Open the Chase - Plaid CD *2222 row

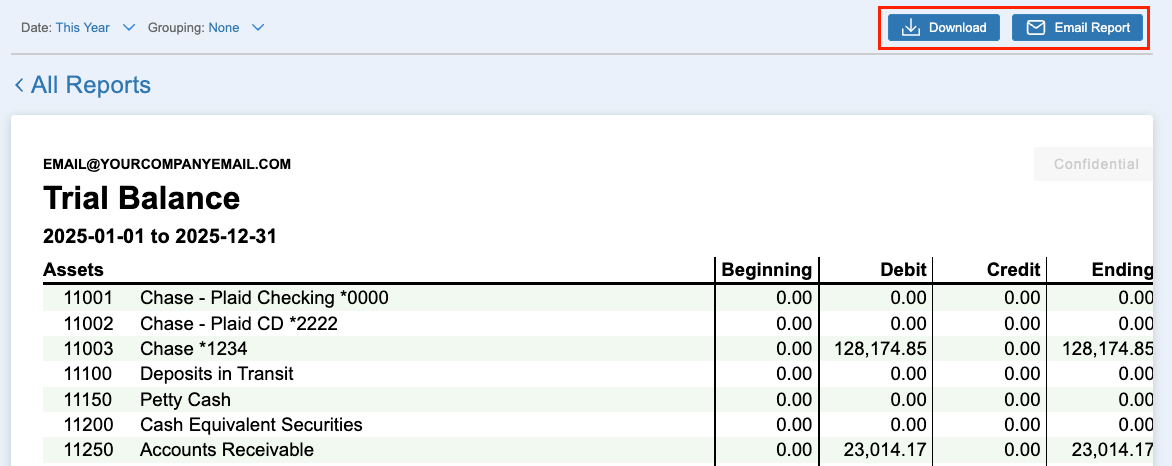239,324
